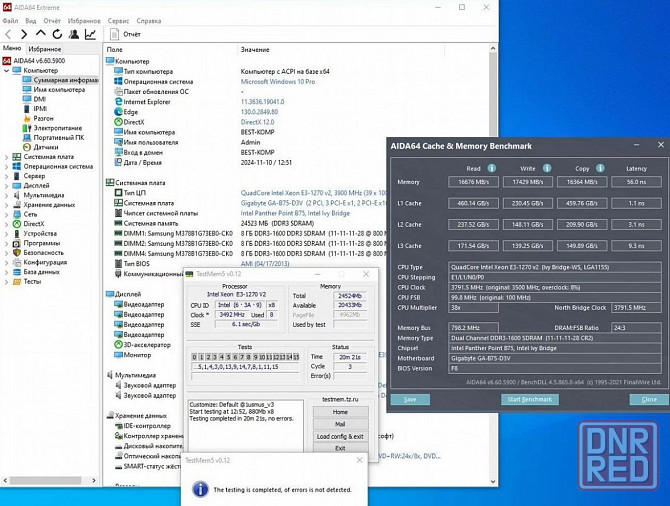Click the Close button in benchmark window
Viewport: 670px width, 506px height.
click(x=649, y=399)
